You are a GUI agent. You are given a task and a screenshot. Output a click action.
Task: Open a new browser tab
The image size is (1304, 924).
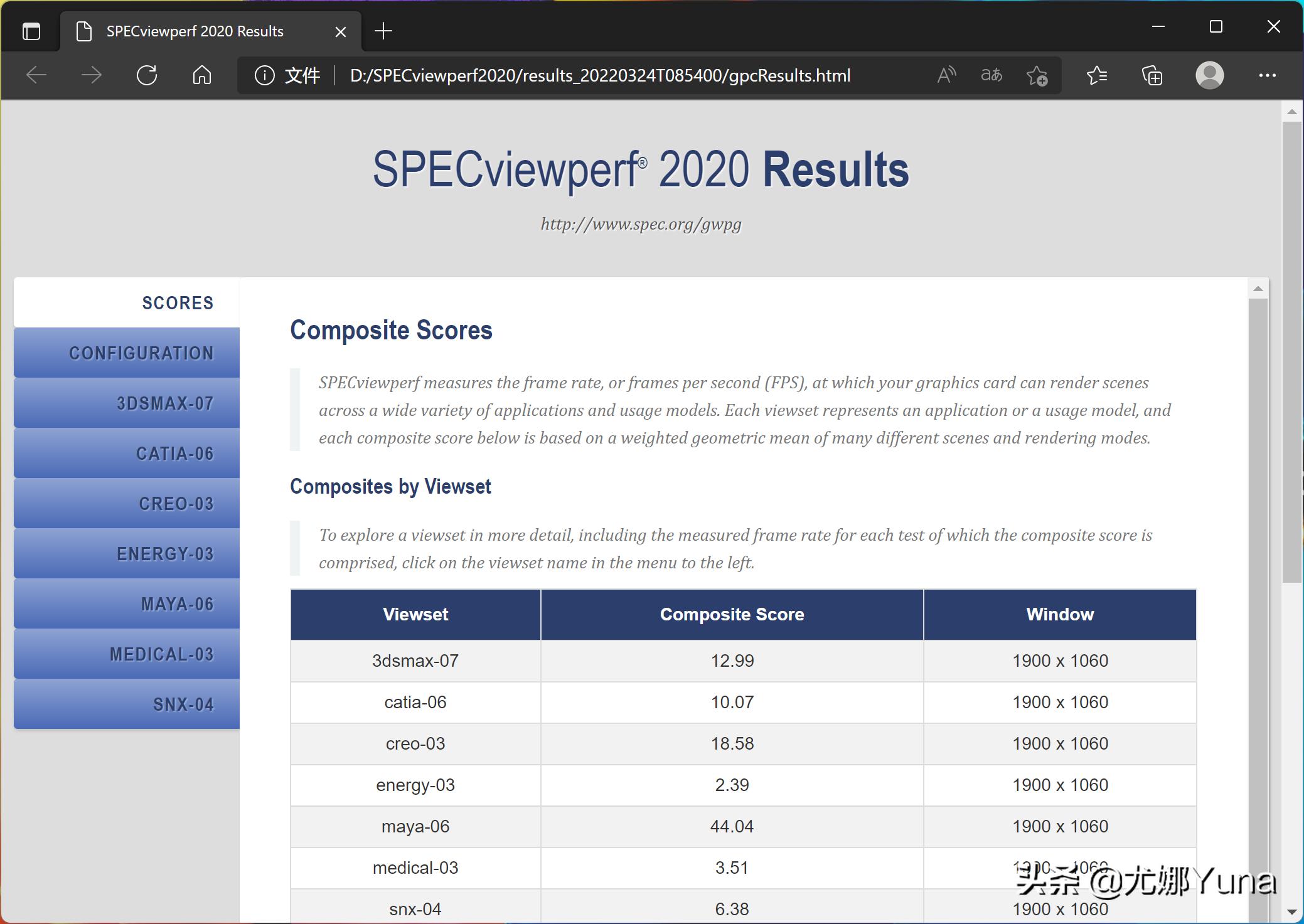point(383,31)
